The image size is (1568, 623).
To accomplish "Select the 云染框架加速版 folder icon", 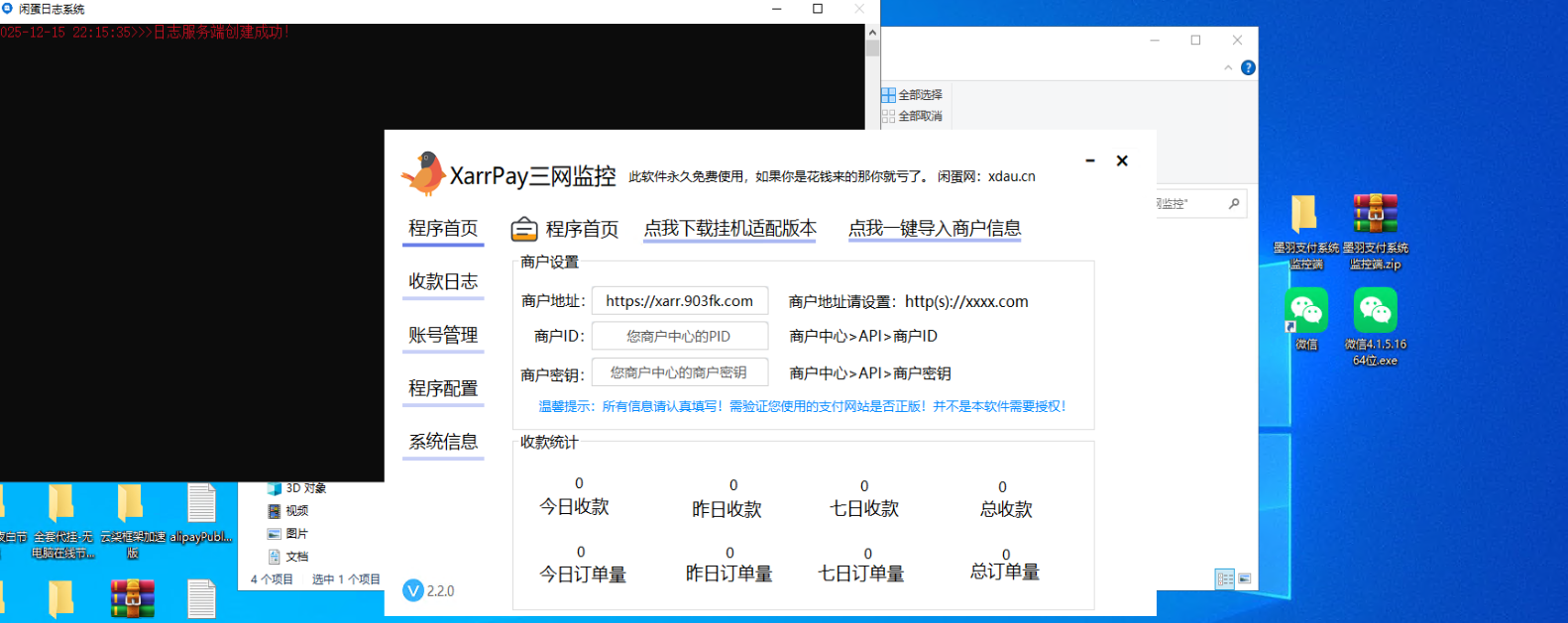I will pyautogui.click(x=130, y=503).
